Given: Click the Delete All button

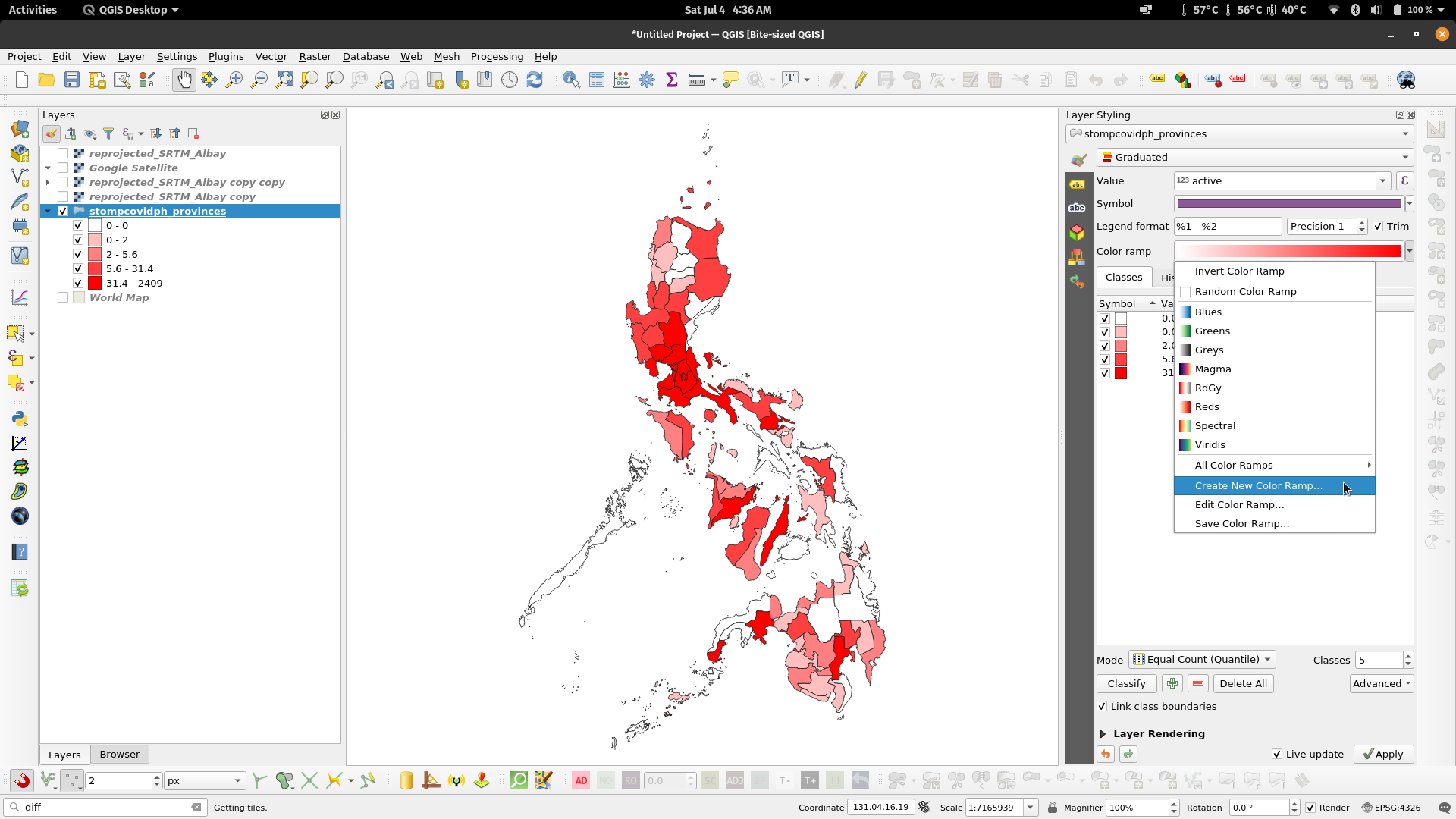Looking at the screenshot, I should 1243,684.
